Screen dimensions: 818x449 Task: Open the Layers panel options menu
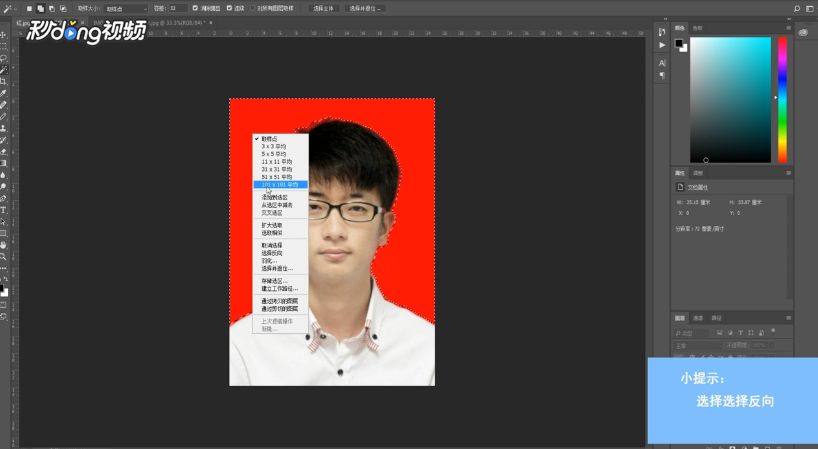pos(788,318)
